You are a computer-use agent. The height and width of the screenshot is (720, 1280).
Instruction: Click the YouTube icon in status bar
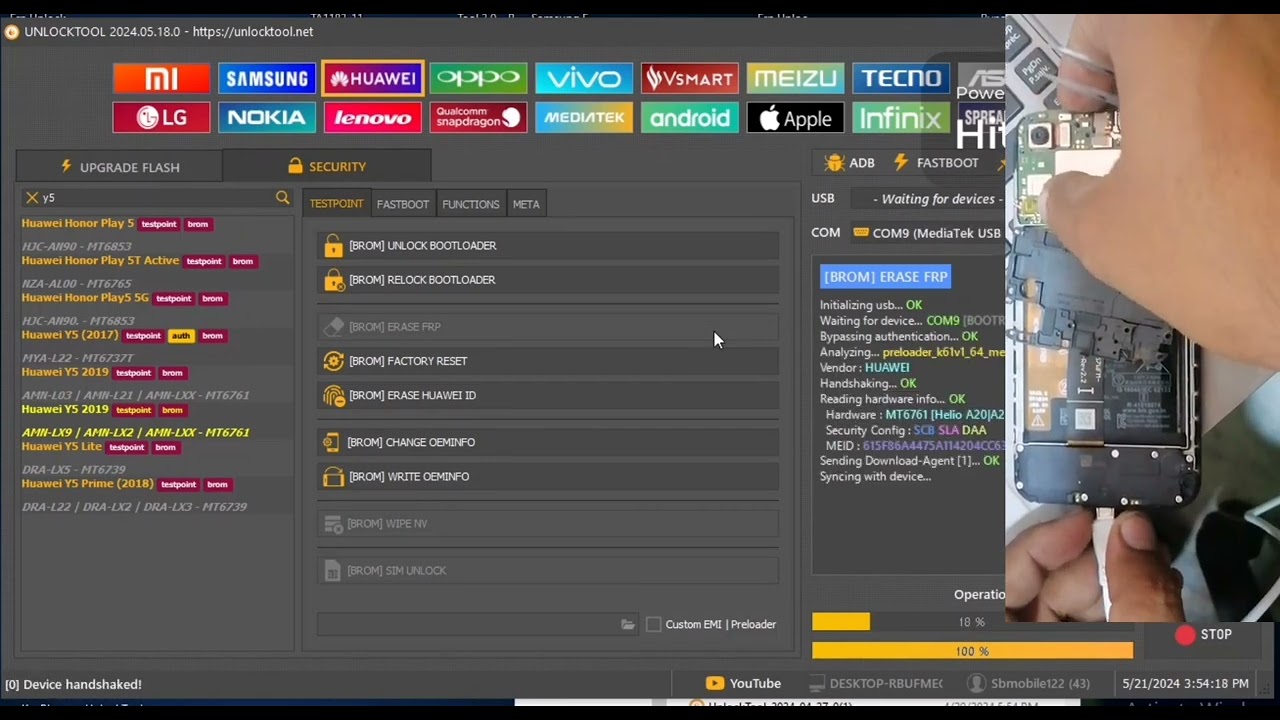(714, 683)
